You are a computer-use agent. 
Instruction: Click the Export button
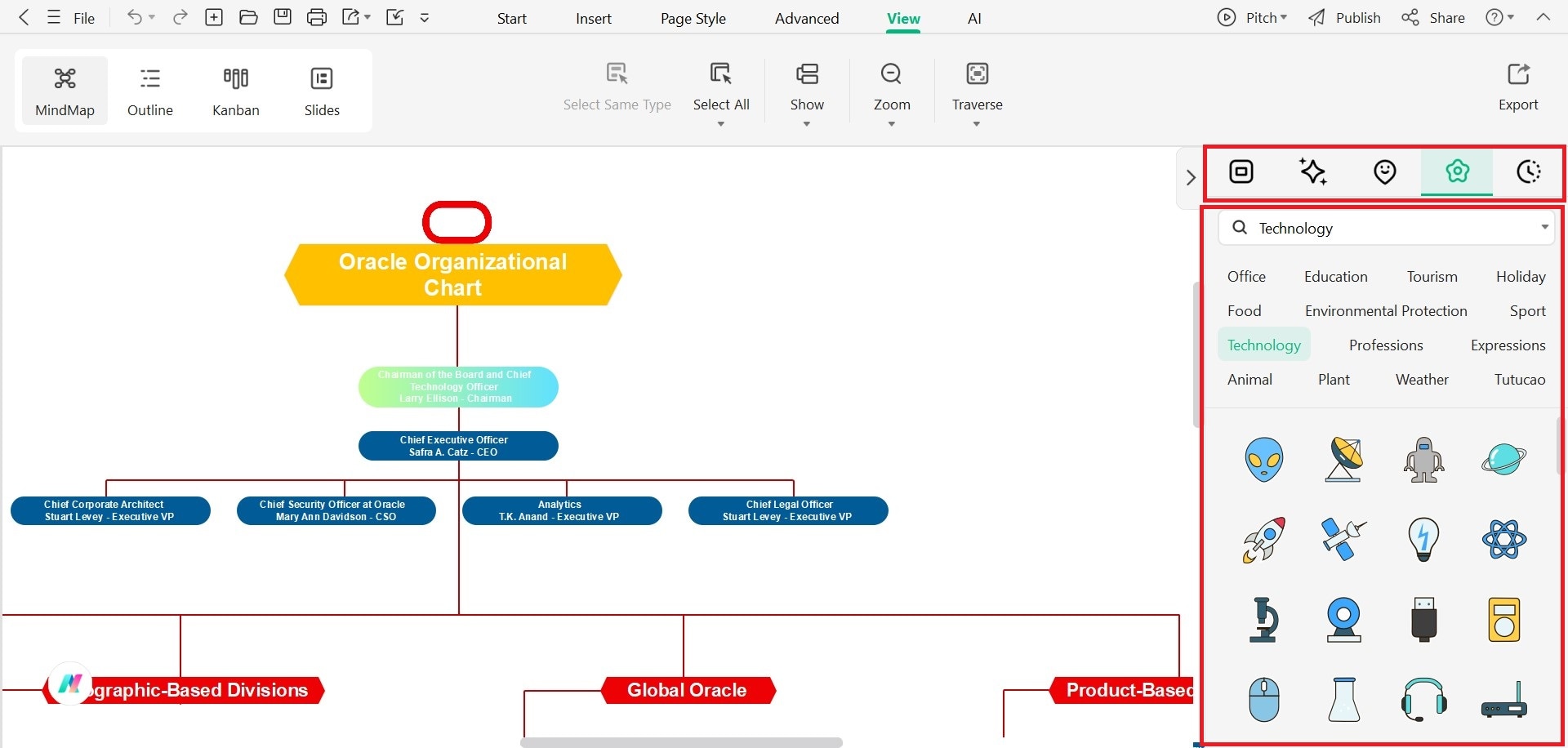(1518, 87)
